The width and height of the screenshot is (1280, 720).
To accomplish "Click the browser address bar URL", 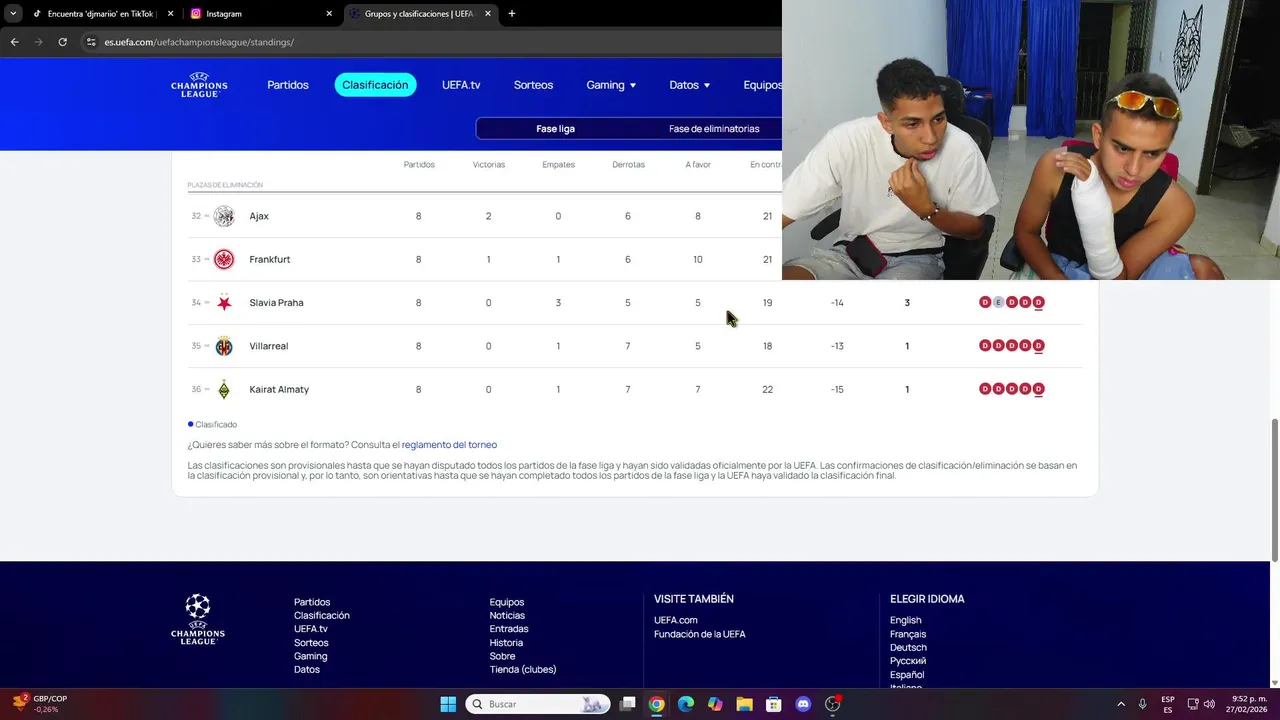I will click(199, 42).
